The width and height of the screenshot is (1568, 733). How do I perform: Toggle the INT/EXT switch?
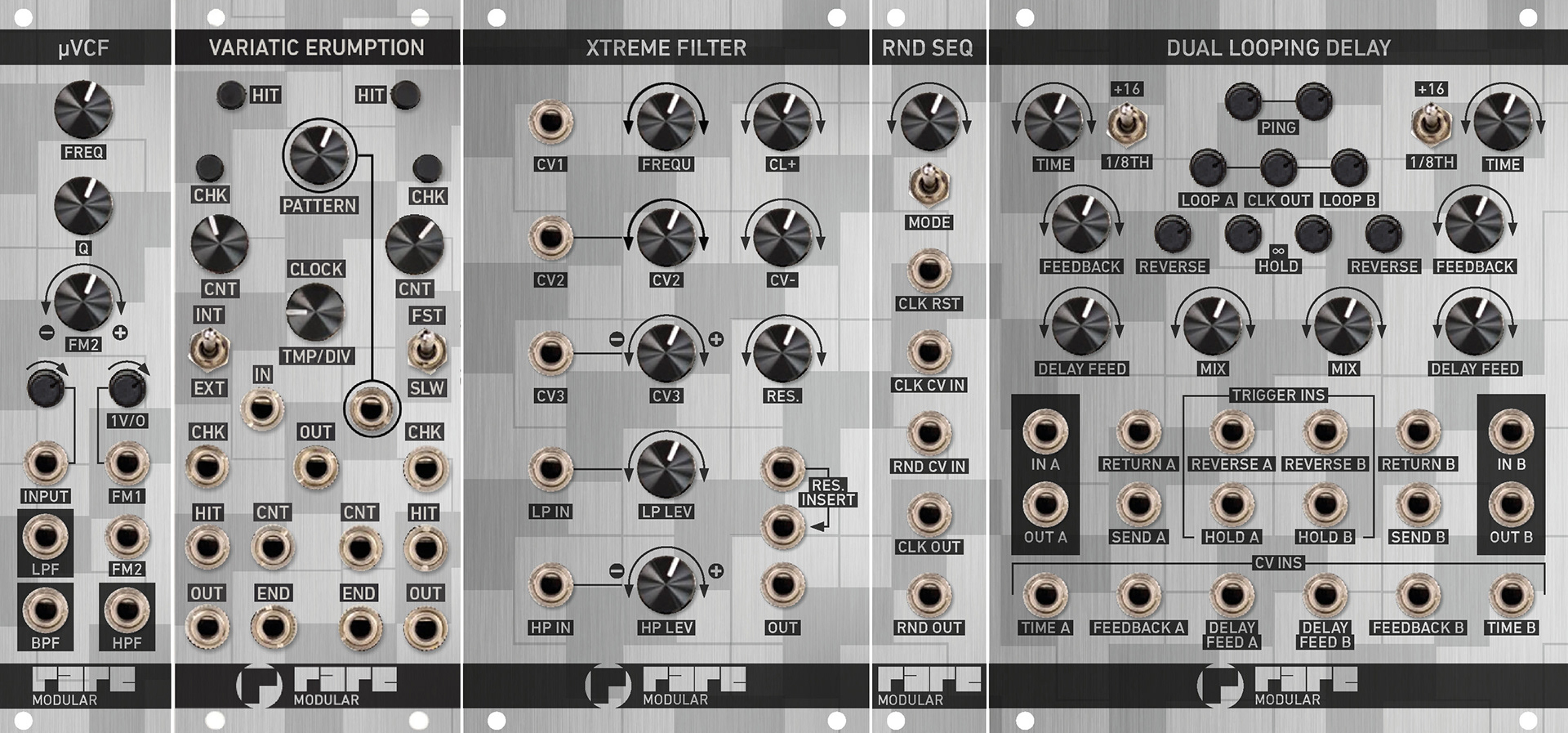pyautogui.click(x=209, y=349)
